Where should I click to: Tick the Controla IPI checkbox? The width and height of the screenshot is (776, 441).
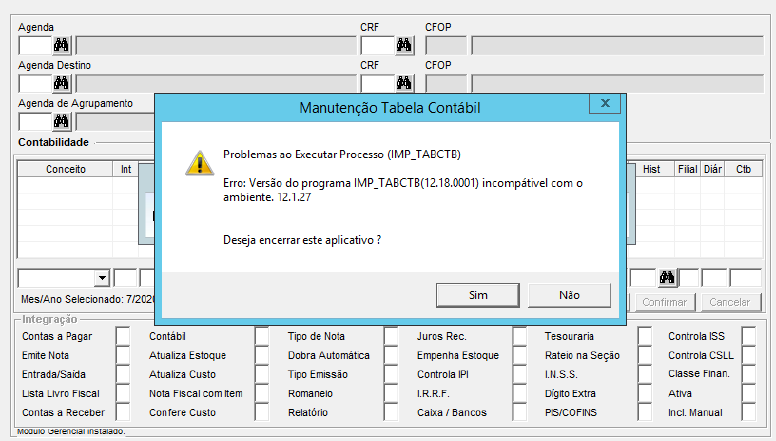520,374
